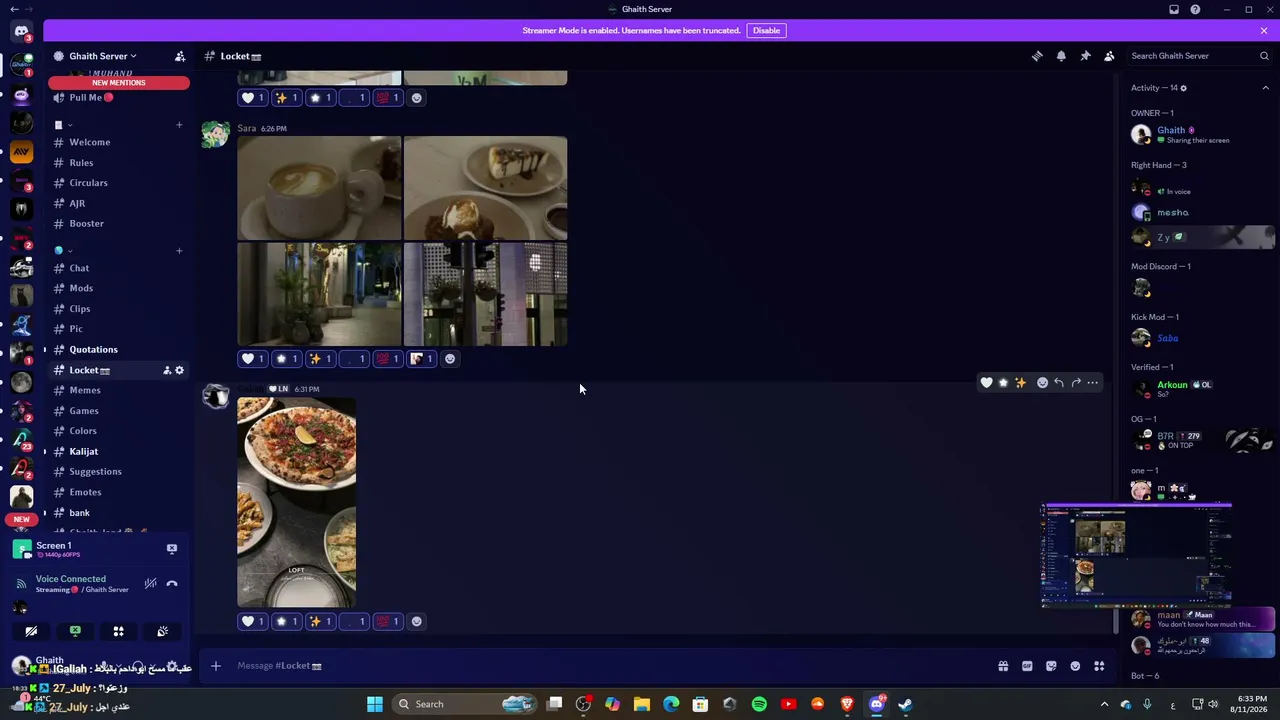Open the emoji picker in the message bar

coord(1075,666)
